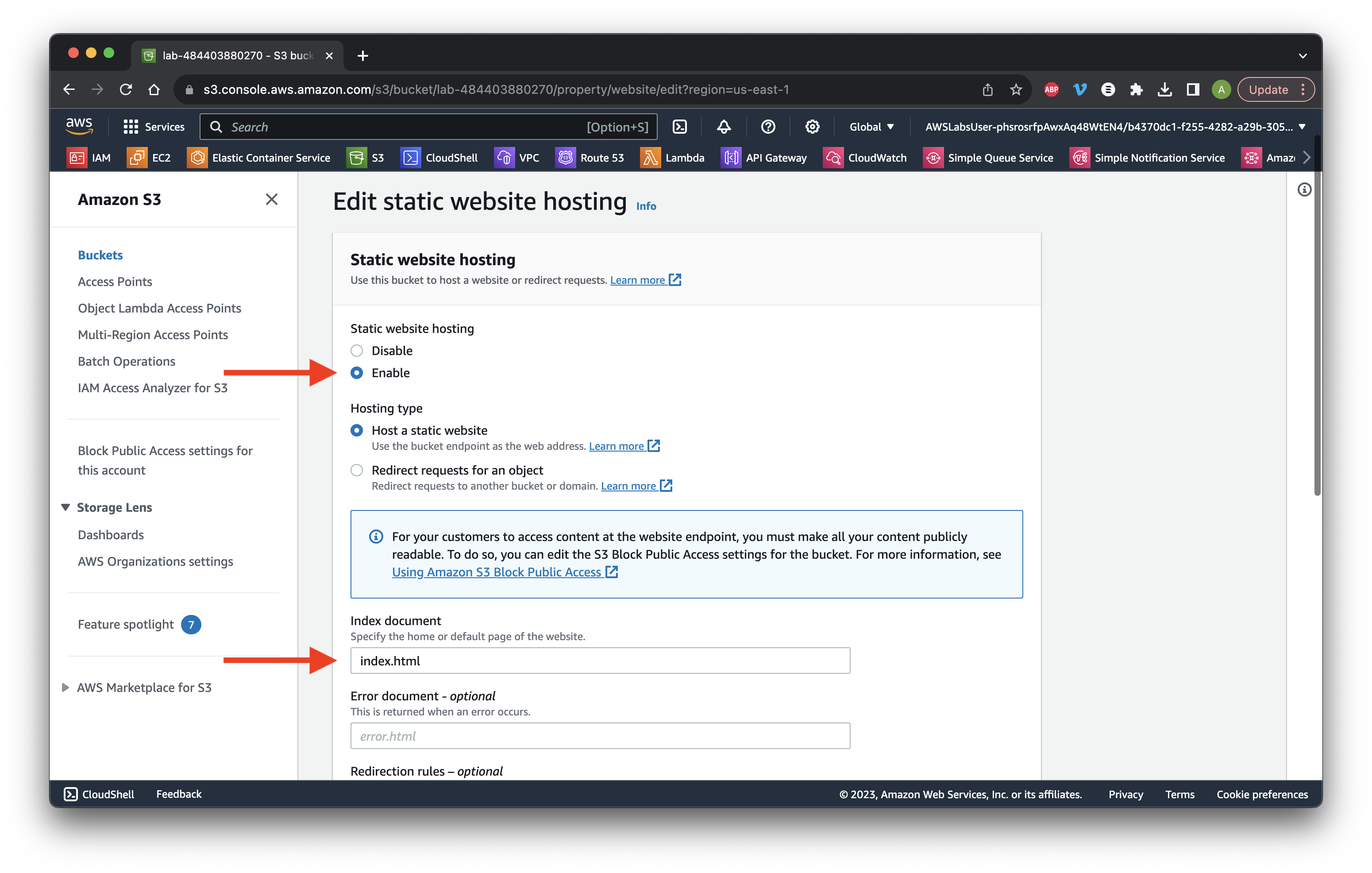Open Learn more for bucket endpoint
This screenshot has width=1372, height=873.
click(x=624, y=446)
